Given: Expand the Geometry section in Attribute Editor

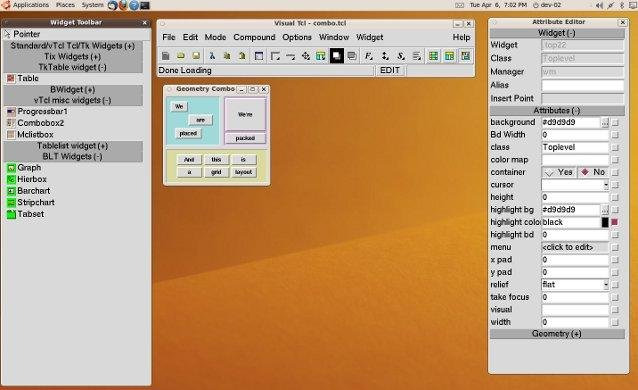Looking at the screenshot, I should pos(557,334).
